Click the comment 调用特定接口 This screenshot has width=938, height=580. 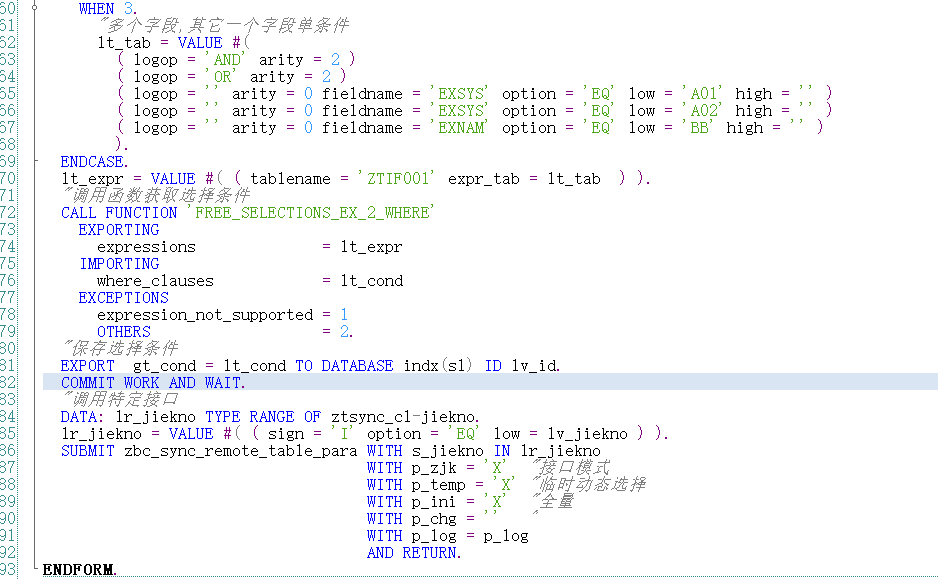(x=120, y=399)
